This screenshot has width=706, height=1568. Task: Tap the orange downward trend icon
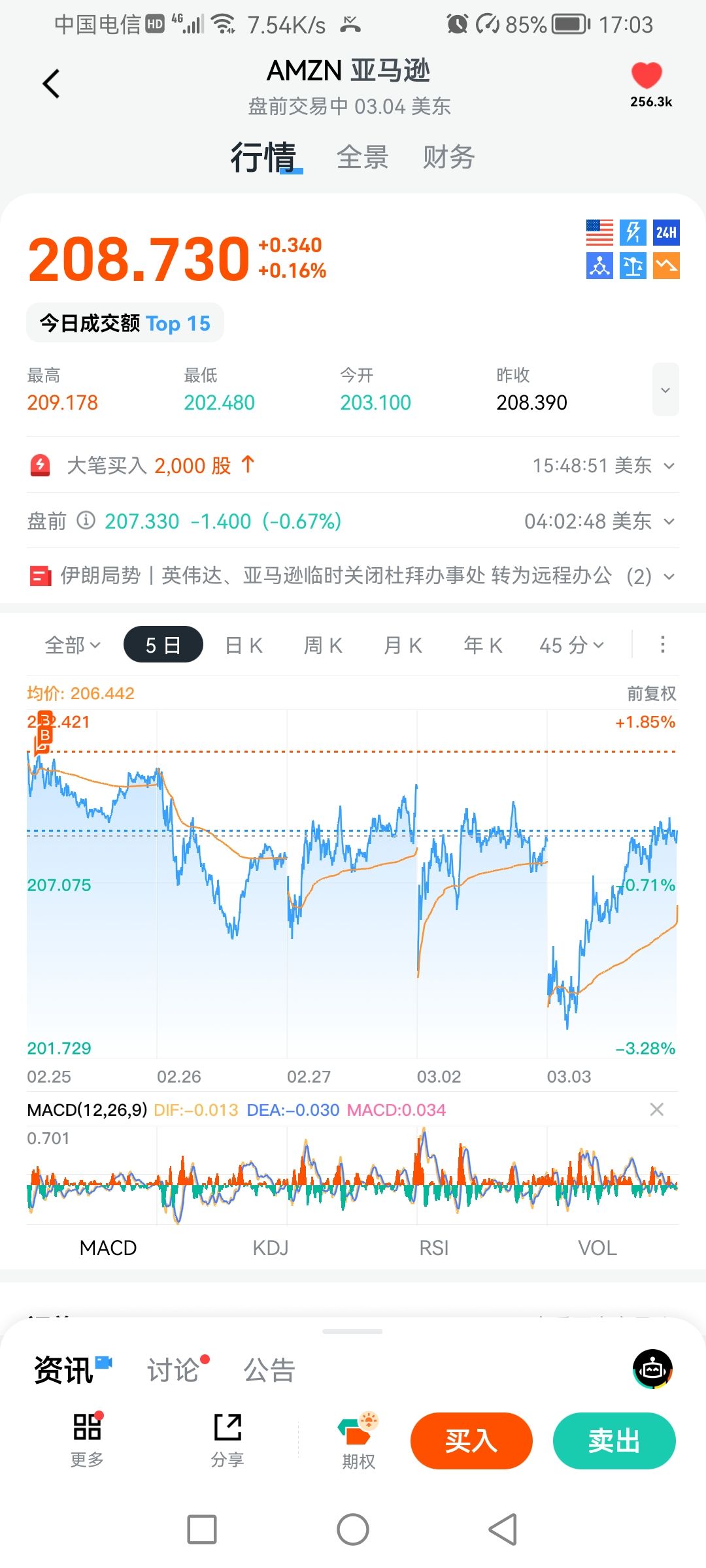[x=666, y=266]
